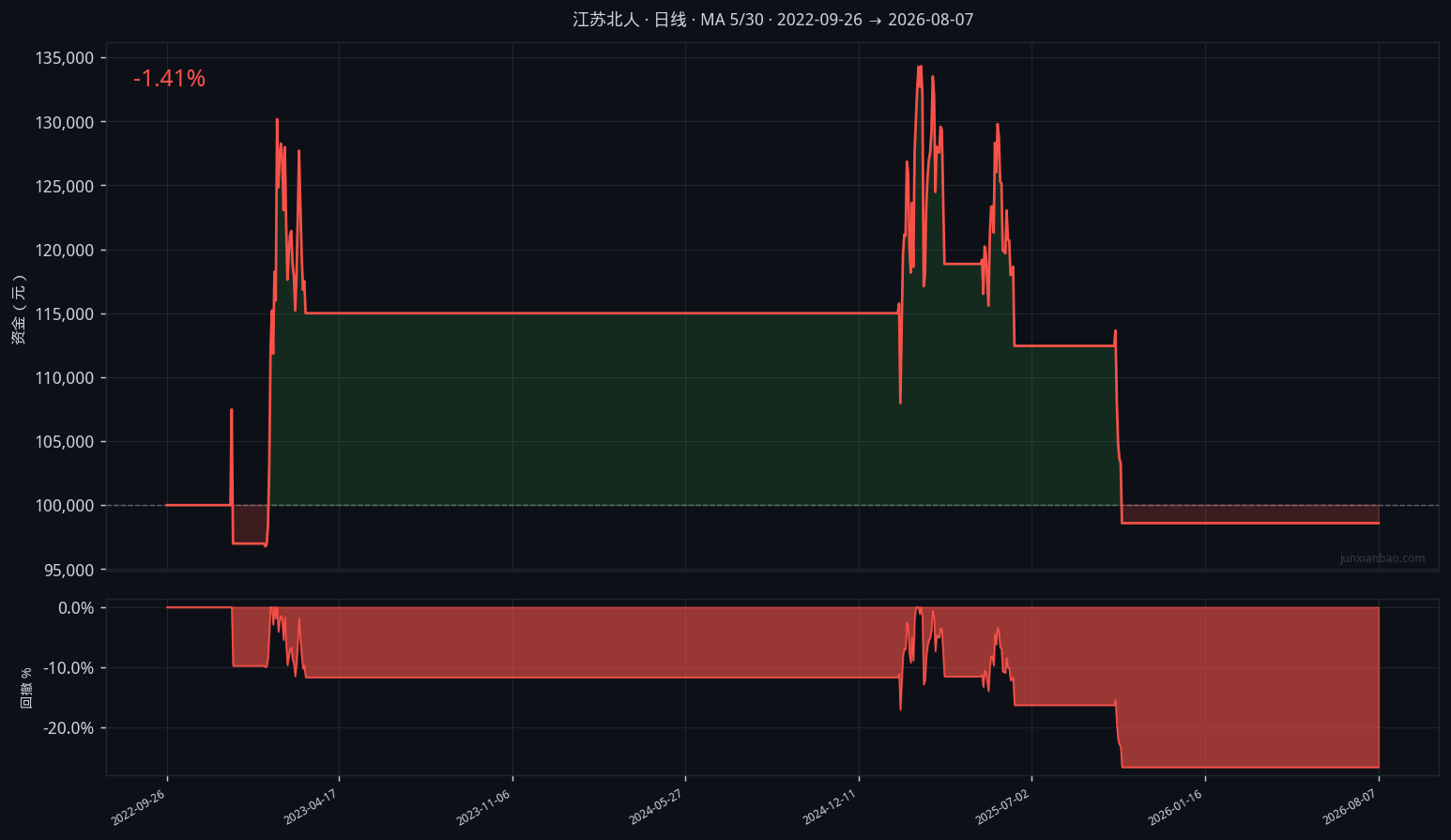The width and height of the screenshot is (1451, 840).
Task: Click the 2024-05-27 date tick label
Action: click(x=657, y=807)
